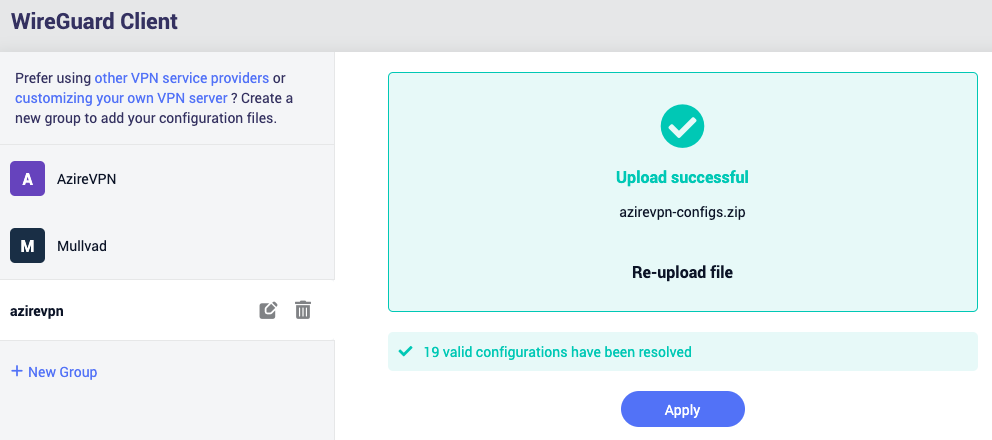Create a New Group
The height and width of the screenshot is (440, 992).
click(54, 372)
